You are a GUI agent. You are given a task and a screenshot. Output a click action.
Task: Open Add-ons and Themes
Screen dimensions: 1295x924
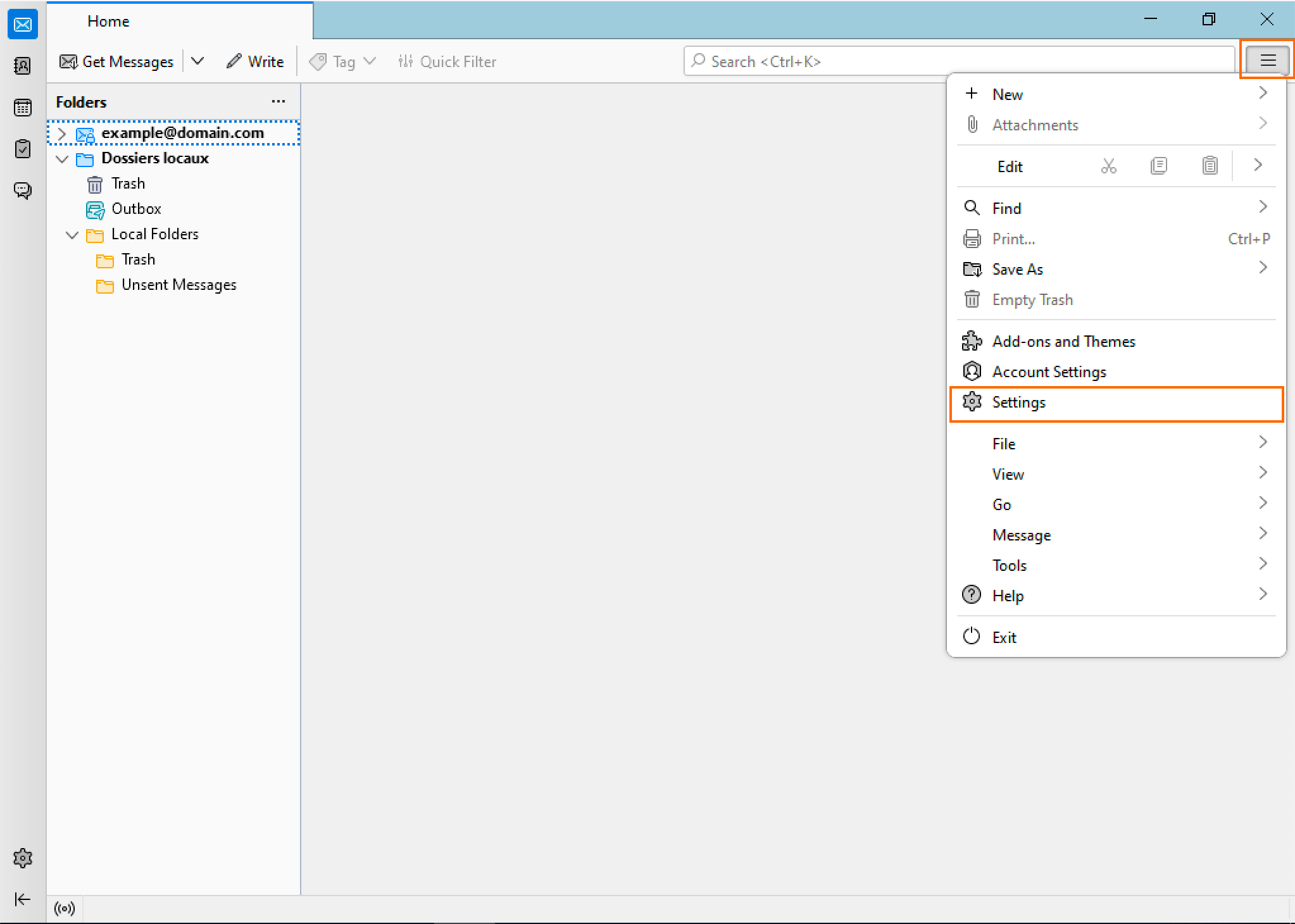1117,341
